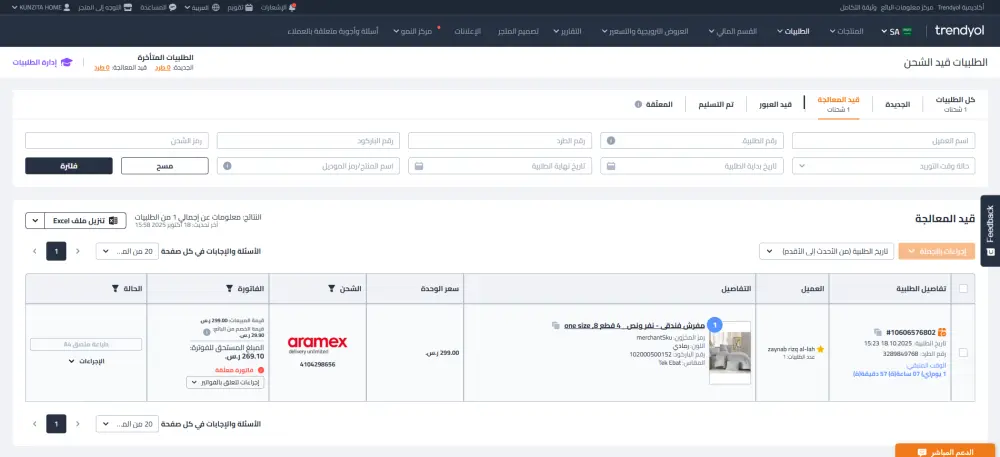1000x457 pixels.
Task: Click the orange icon beside order #10606576802
Action: tap(941, 332)
